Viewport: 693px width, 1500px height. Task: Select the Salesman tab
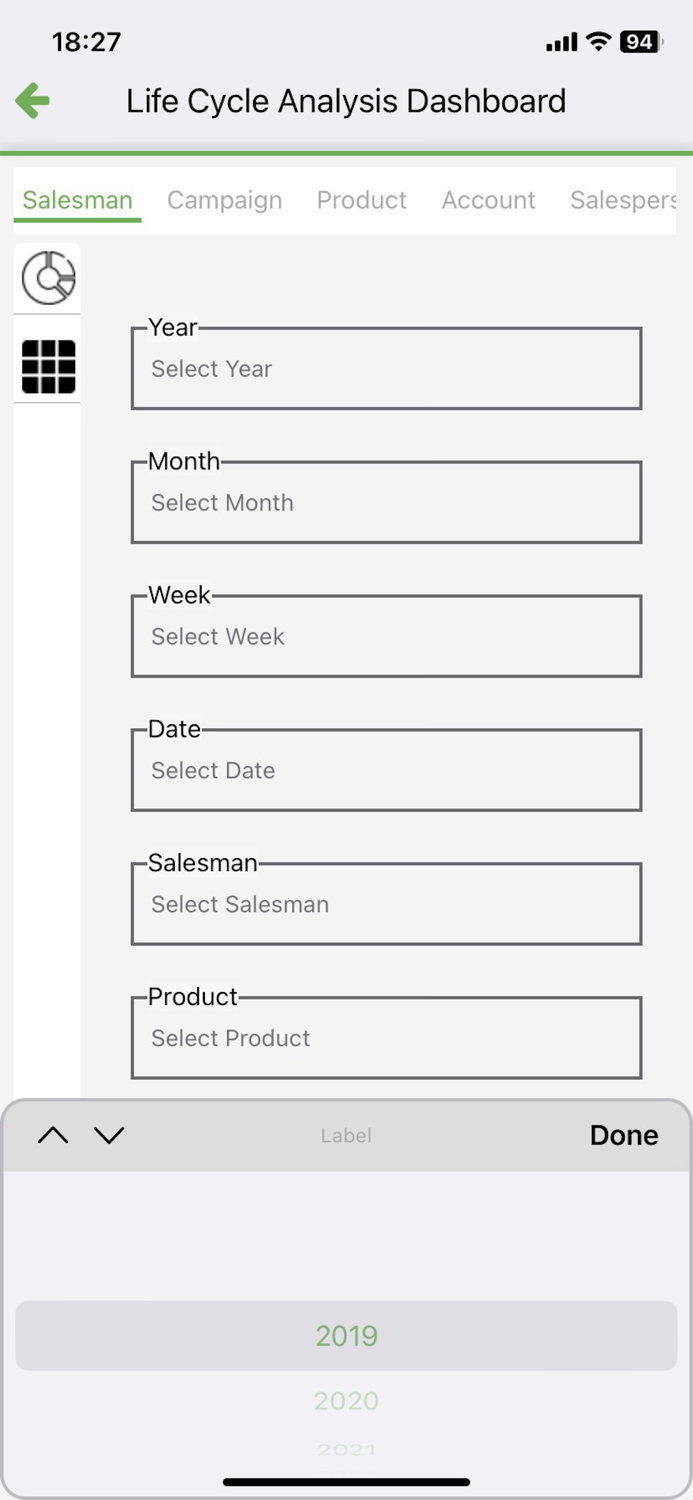coord(76,200)
